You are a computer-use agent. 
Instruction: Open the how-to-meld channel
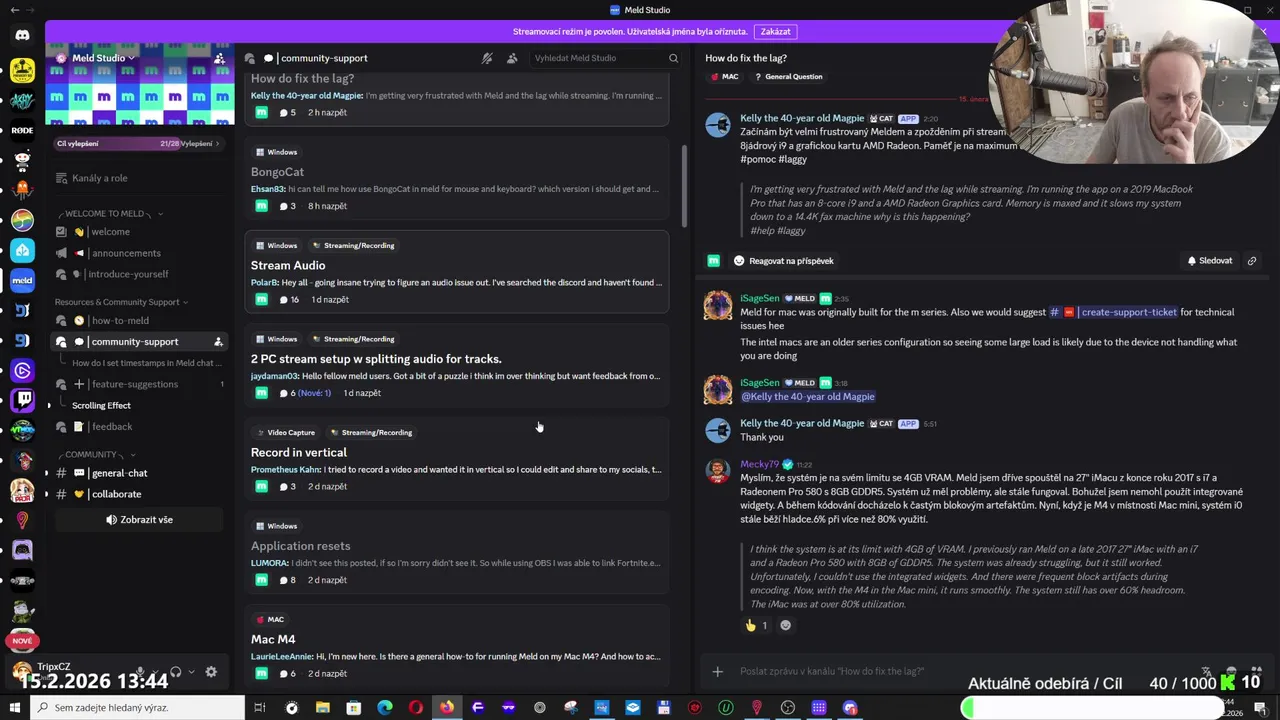pyautogui.click(x=140, y=321)
